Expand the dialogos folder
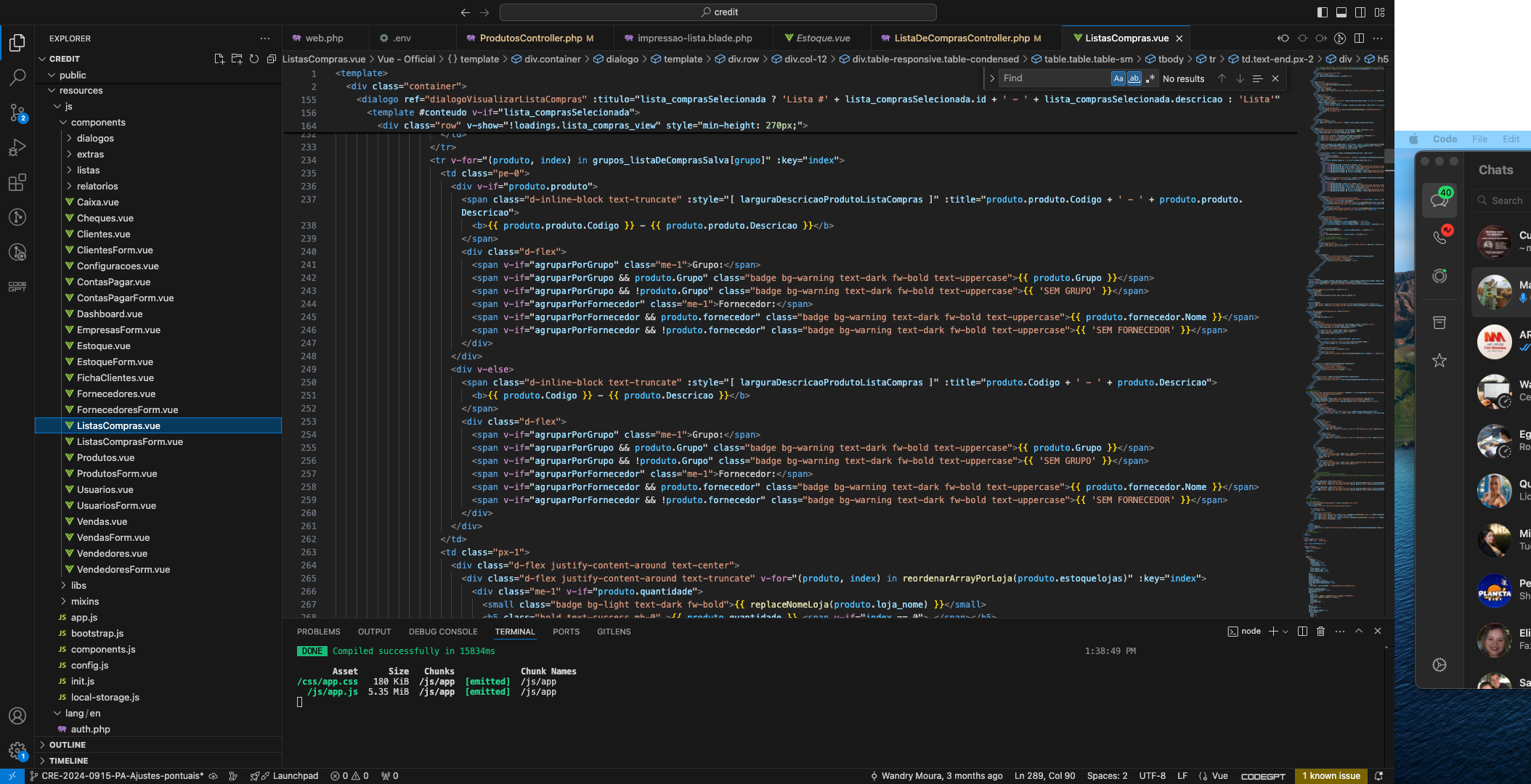Screen dimensions: 1531x784 pos(95,139)
